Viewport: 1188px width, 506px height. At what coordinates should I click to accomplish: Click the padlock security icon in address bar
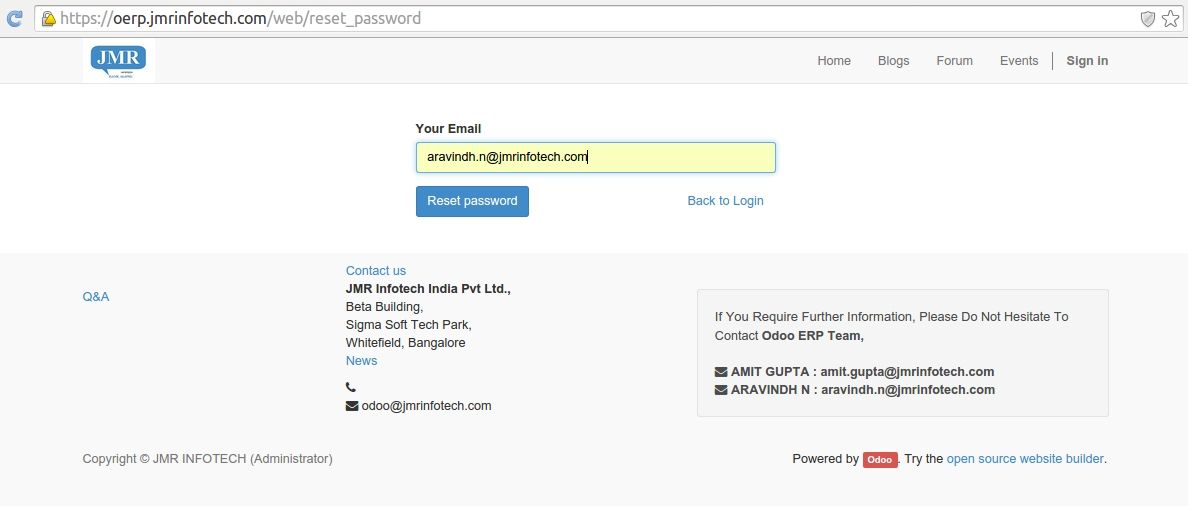(x=48, y=19)
